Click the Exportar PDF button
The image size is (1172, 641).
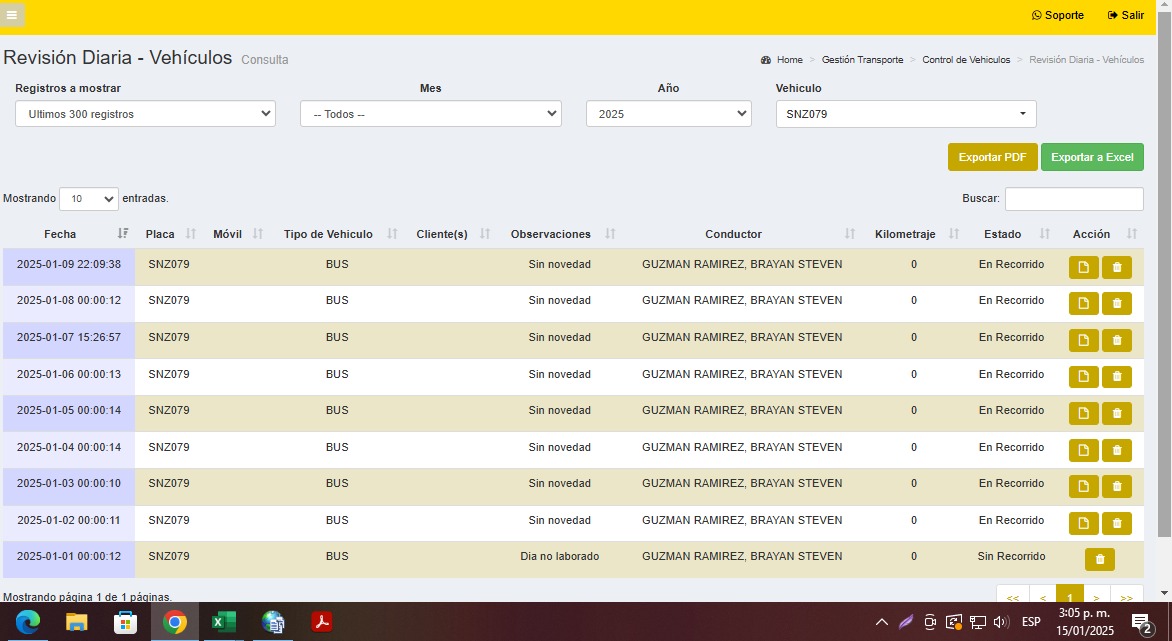click(x=992, y=158)
